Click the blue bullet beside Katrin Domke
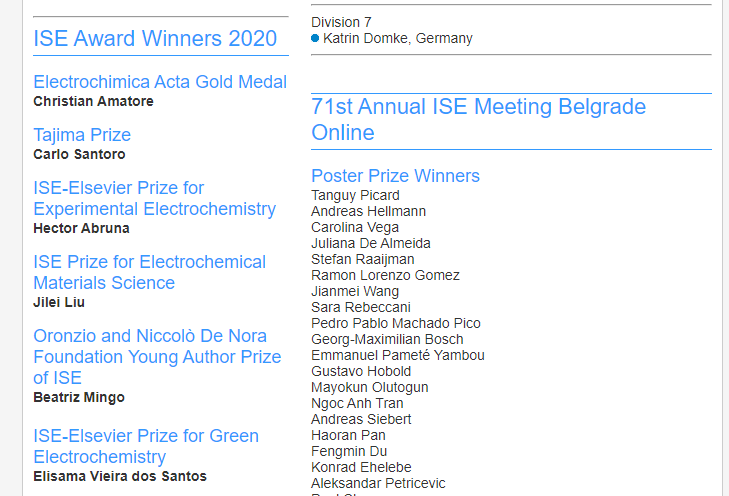Screen dimensions: 729x496 coord(315,38)
